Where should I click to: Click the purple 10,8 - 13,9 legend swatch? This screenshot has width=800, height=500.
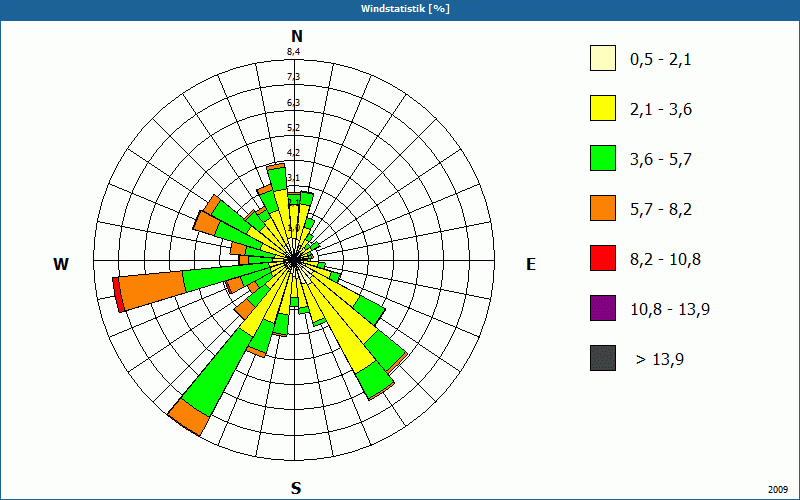coord(603,308)
